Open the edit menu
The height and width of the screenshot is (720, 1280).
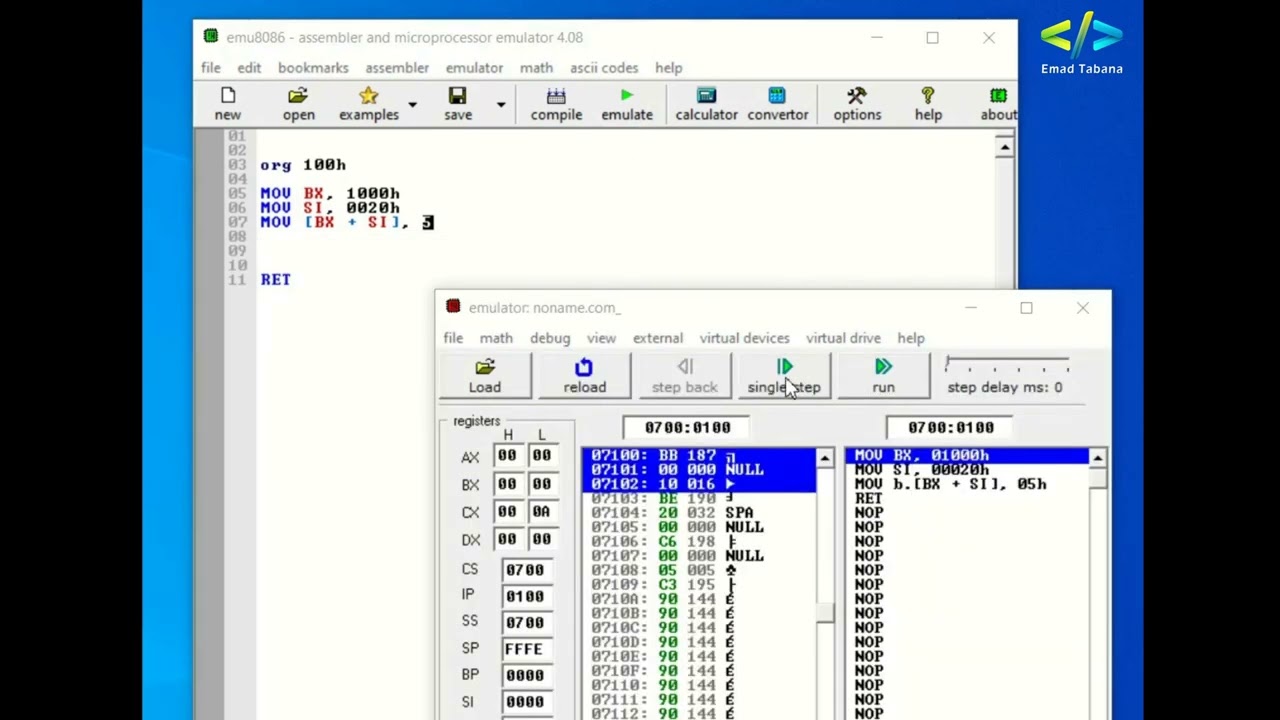click(249, 68)
